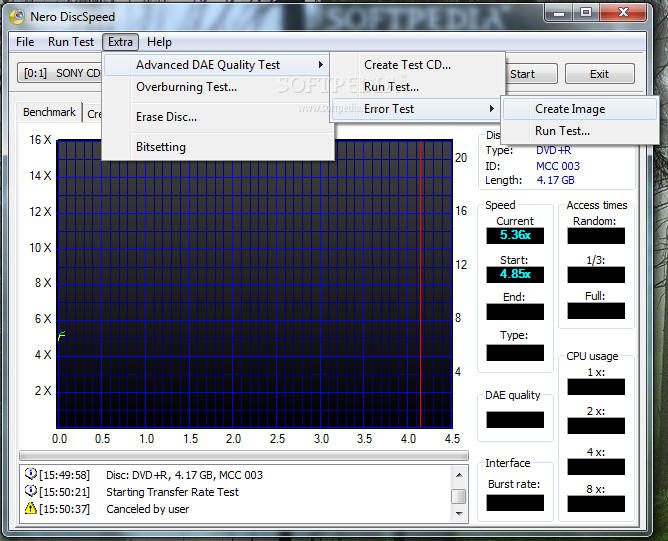Image resolution: width=668 pixels, height=541 pixels.
Task: Click the current speed value 5.36x
Action: pos(515,236)
